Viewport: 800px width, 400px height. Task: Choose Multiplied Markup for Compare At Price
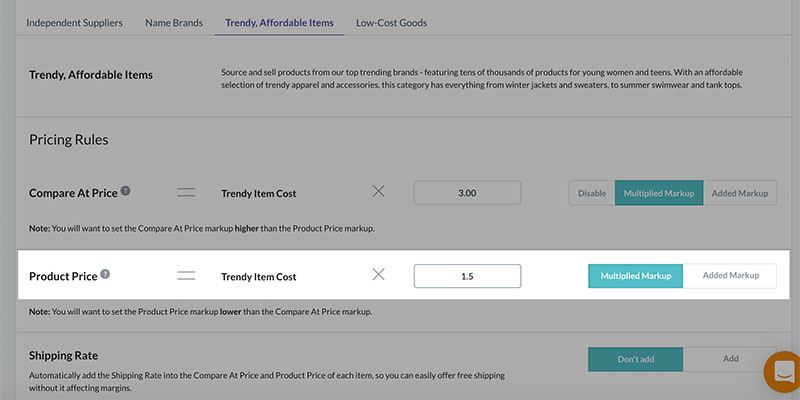click(659, 193)
